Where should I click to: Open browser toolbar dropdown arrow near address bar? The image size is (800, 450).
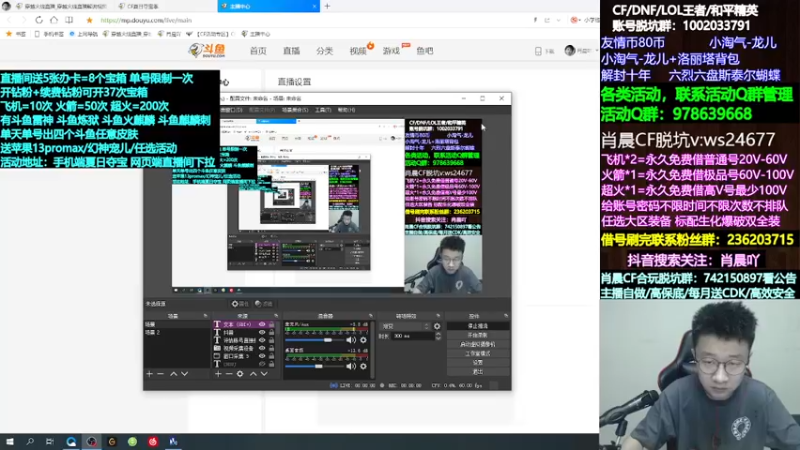click(559, 20)
